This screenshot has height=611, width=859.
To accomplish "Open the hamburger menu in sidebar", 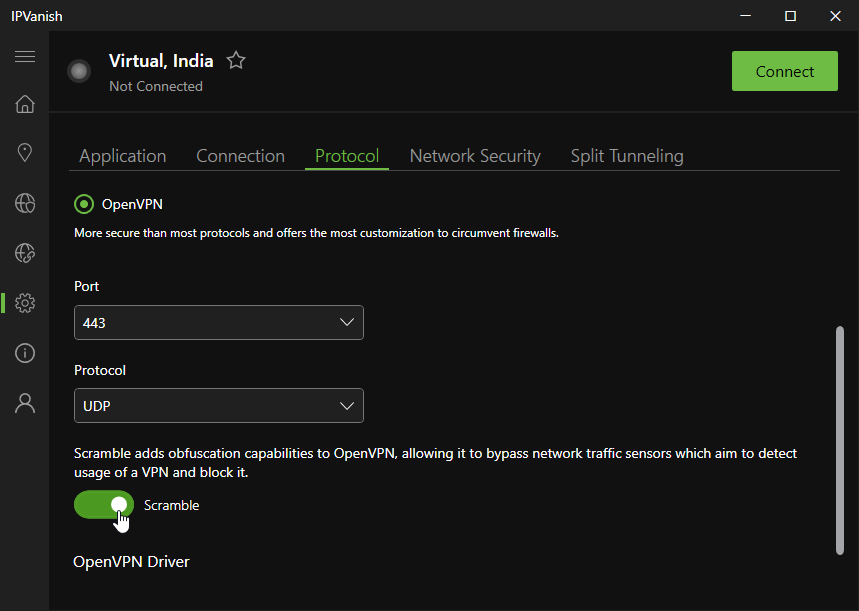I will point(25,56).
